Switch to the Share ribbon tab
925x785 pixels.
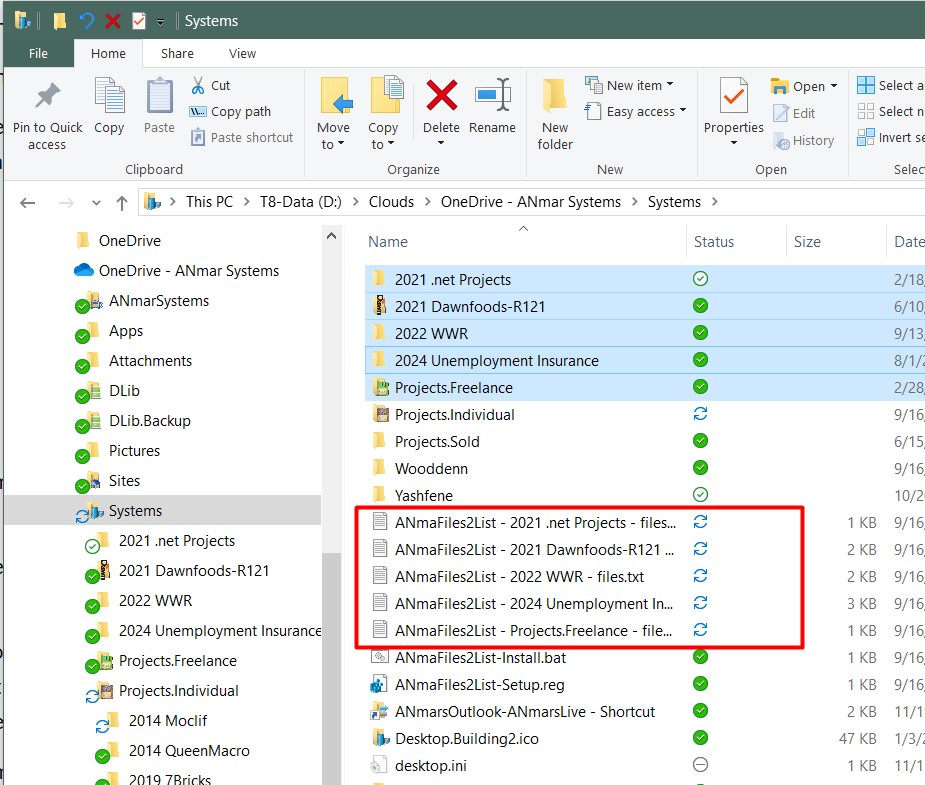(x=177, y=54)
